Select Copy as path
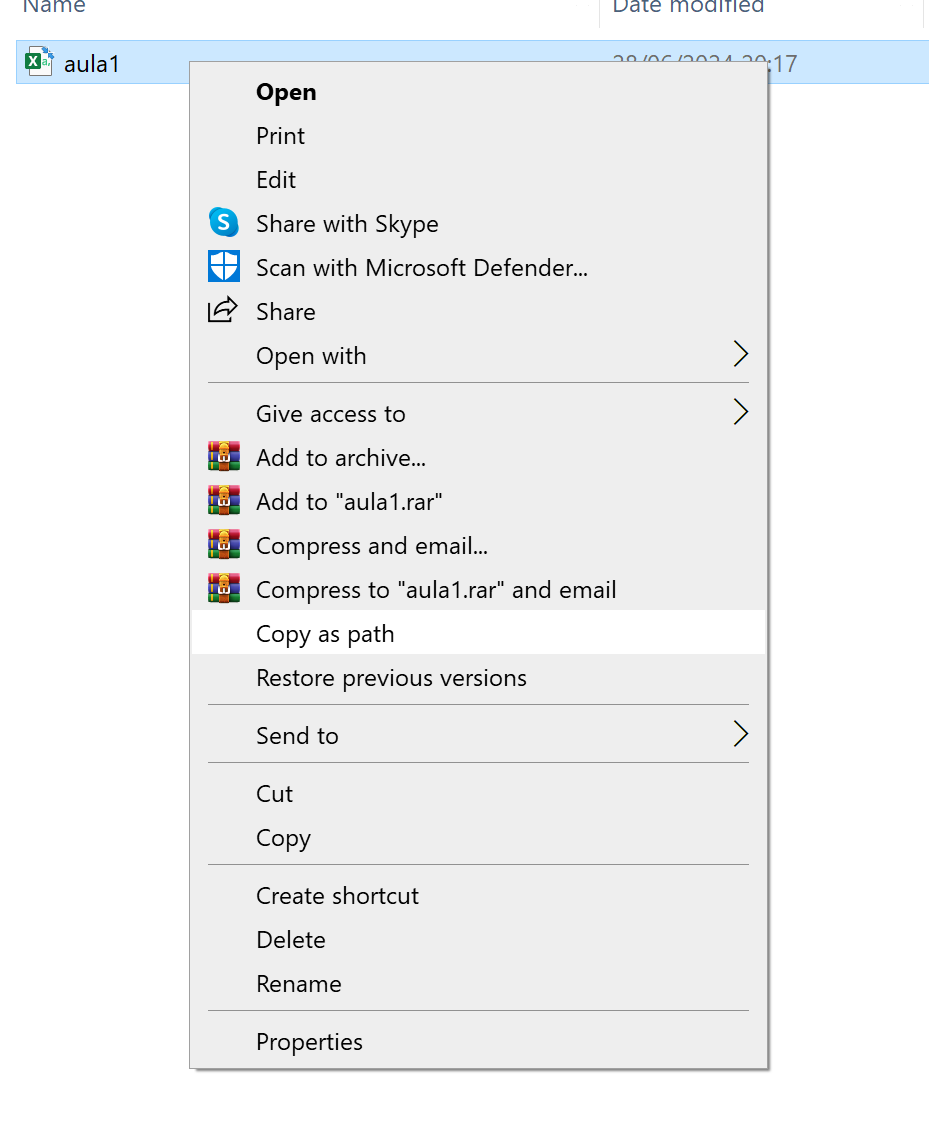 [x=325, y=634]
